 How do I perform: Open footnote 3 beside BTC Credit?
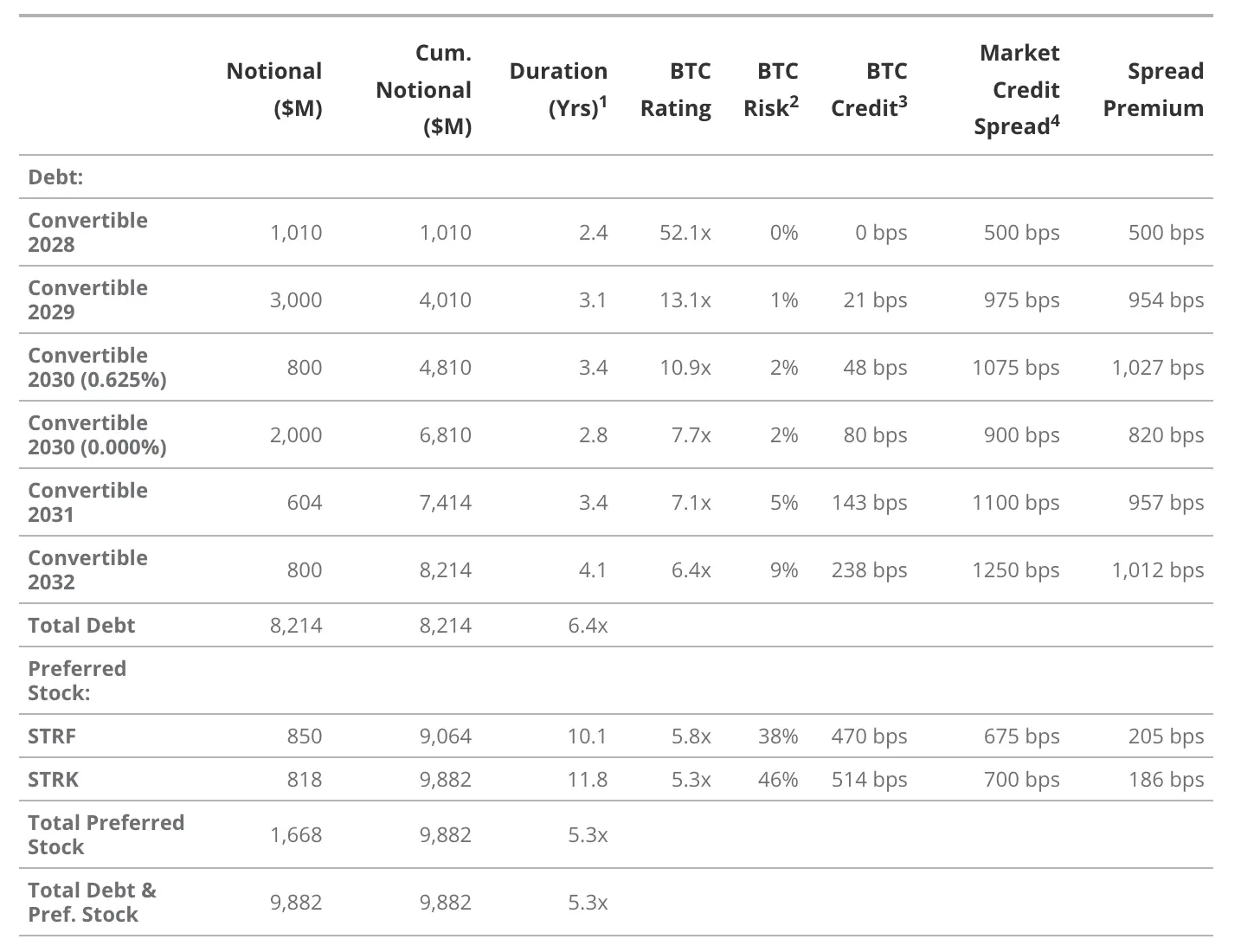click(903, 102)
